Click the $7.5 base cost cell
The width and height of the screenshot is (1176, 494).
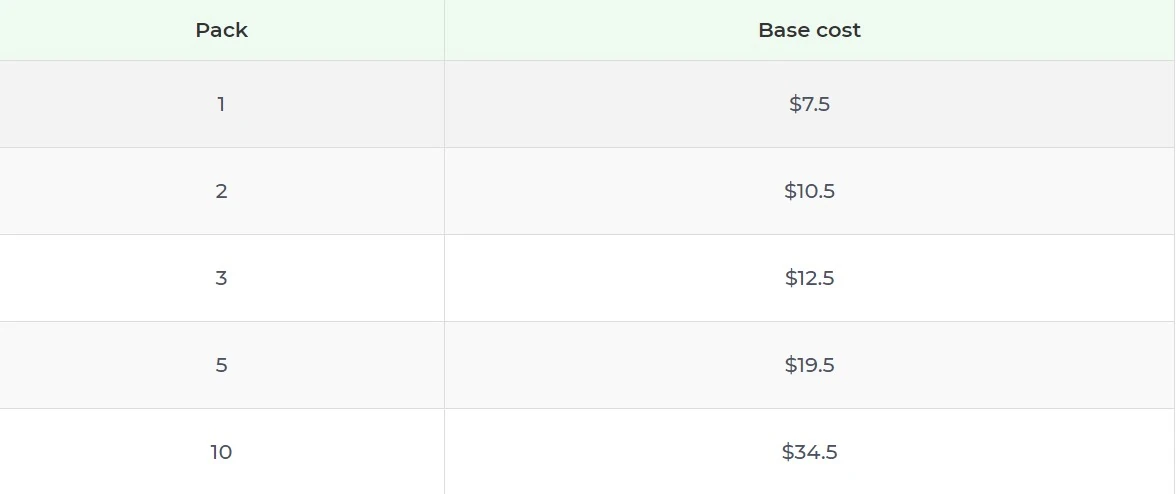coord(809,104)
